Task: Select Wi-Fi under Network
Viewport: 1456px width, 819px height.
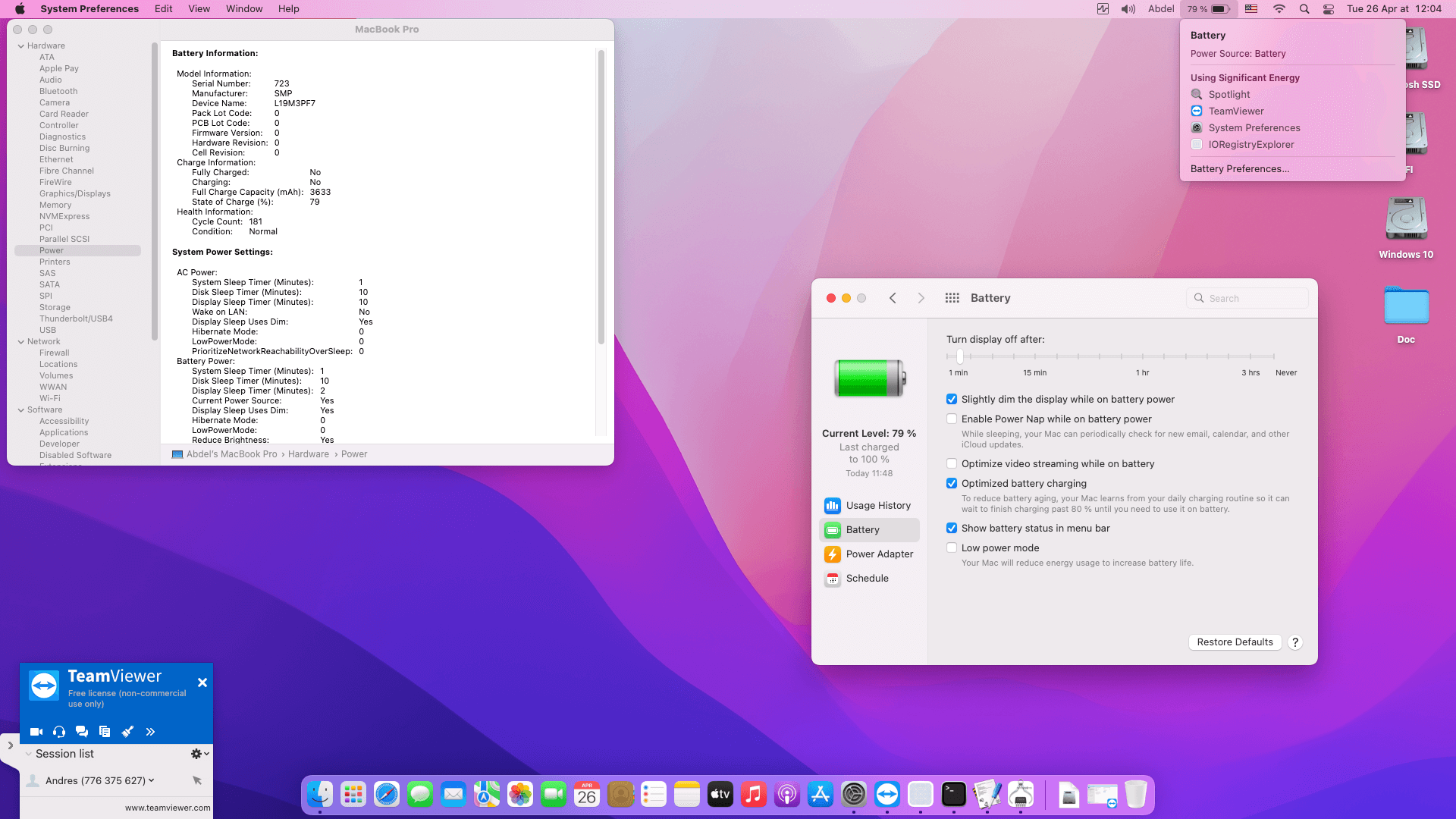Action: tap(50, 399)
